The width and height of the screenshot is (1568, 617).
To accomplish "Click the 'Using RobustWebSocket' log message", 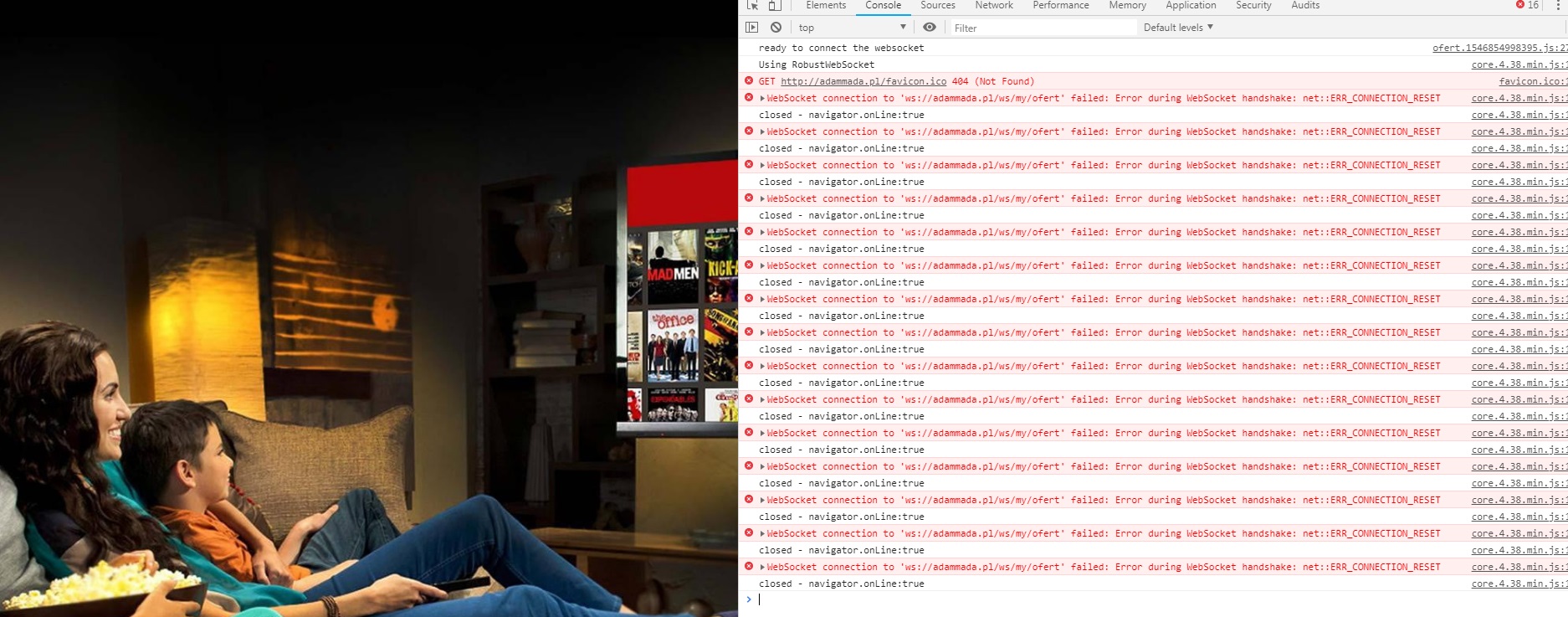I will (x=817, y=64).
